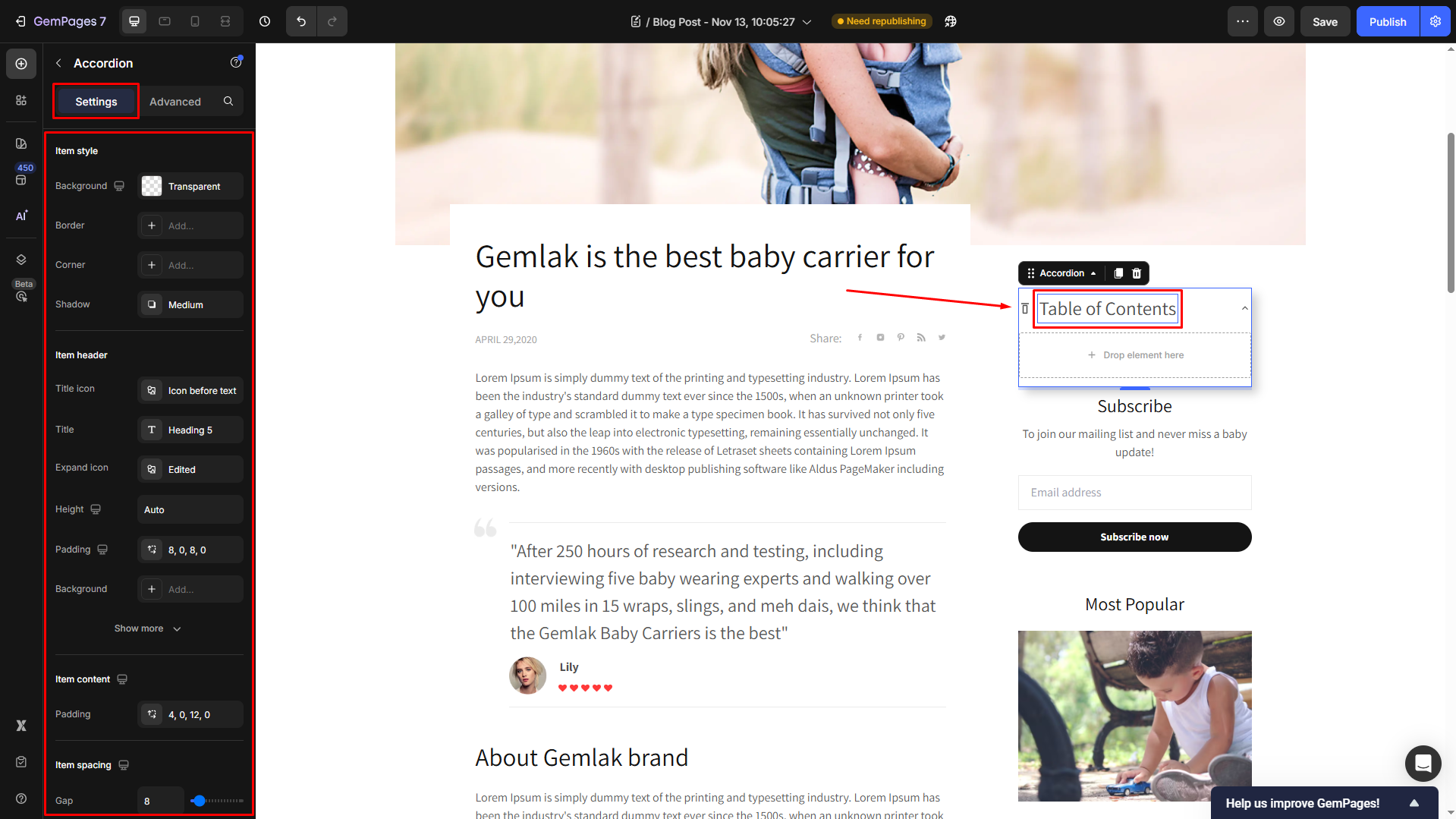The width and height of the screenshot is (1456, 819).
Task: Select the Settings tab
Action: coord(96,102)
